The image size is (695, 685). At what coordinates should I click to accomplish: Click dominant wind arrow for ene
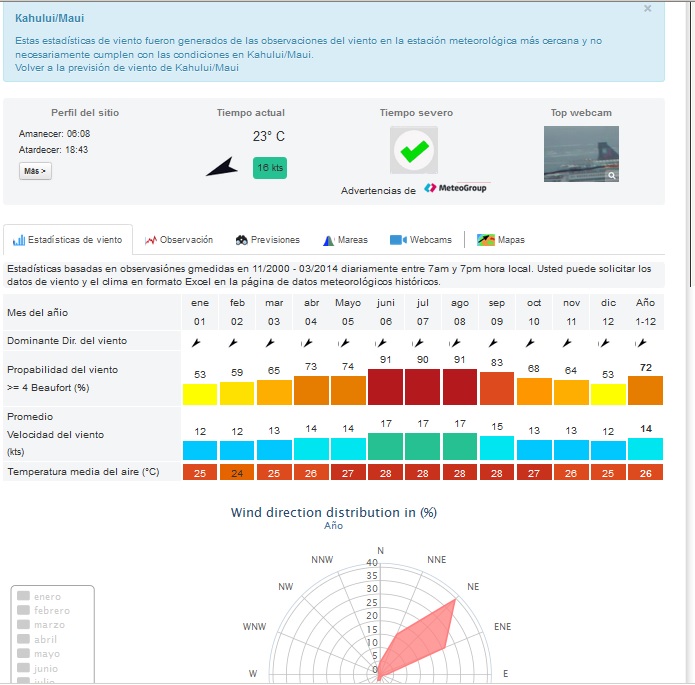[x=195, y=343]
